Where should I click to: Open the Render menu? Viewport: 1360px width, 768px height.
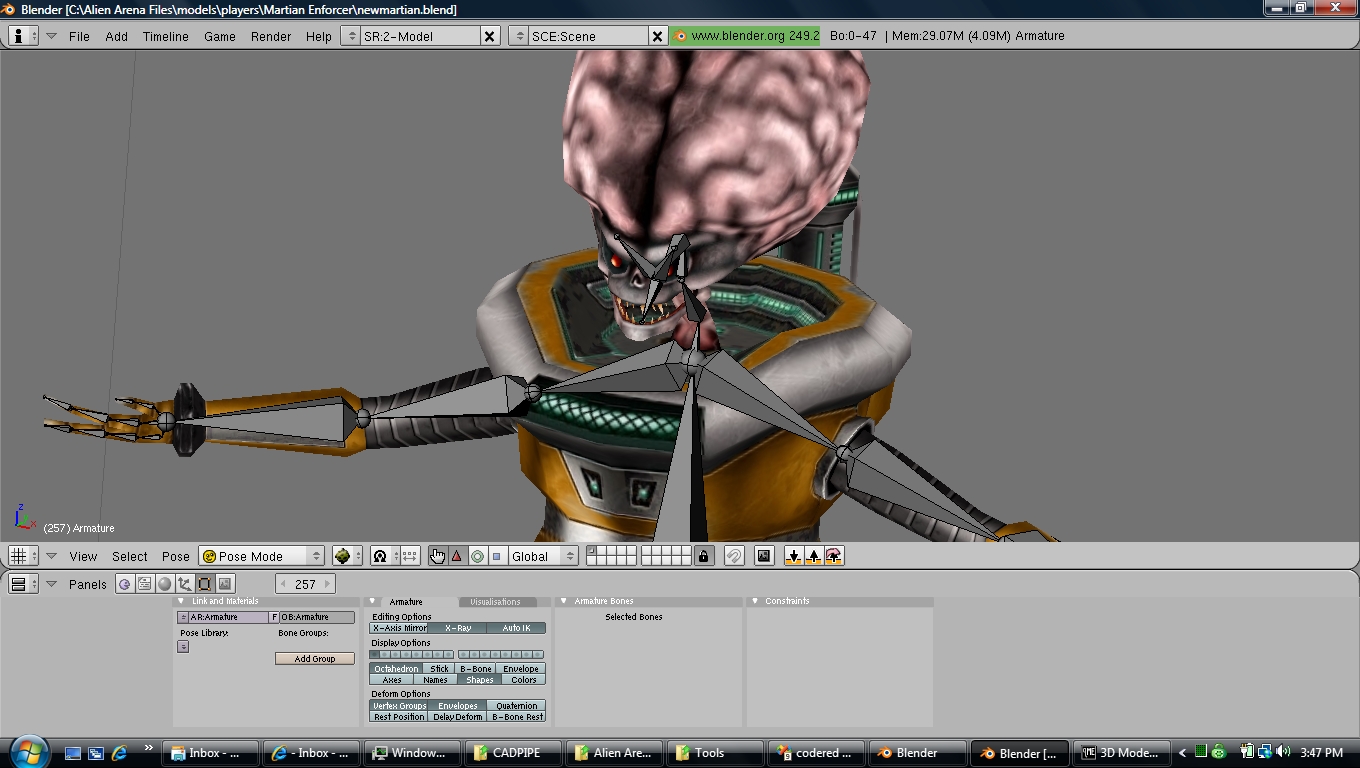click(x=271, y=36)
